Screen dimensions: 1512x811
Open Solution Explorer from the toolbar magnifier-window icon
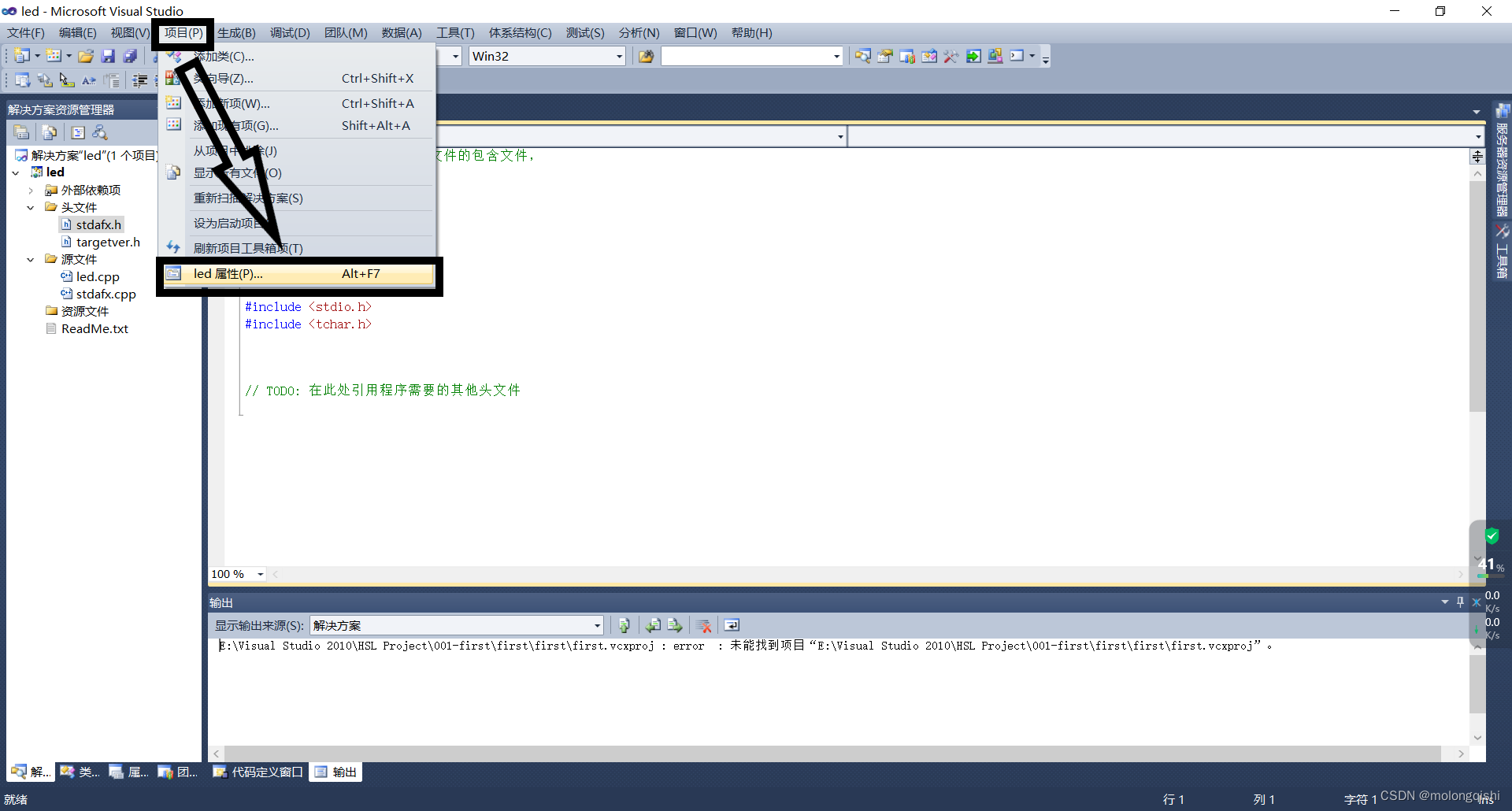(x=863, y=56)
